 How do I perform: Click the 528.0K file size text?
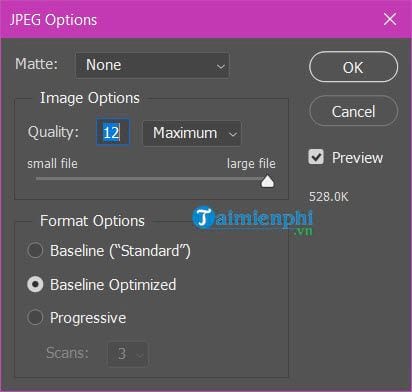click(328, 197)
